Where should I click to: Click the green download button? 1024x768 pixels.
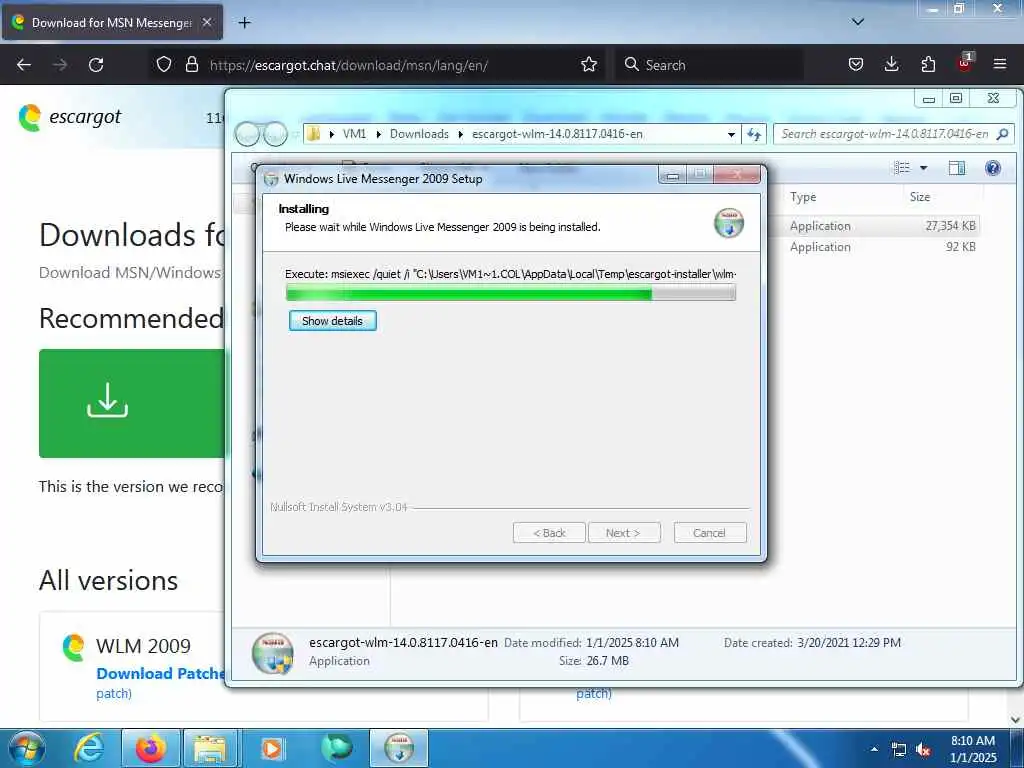[x=132, y=403]
